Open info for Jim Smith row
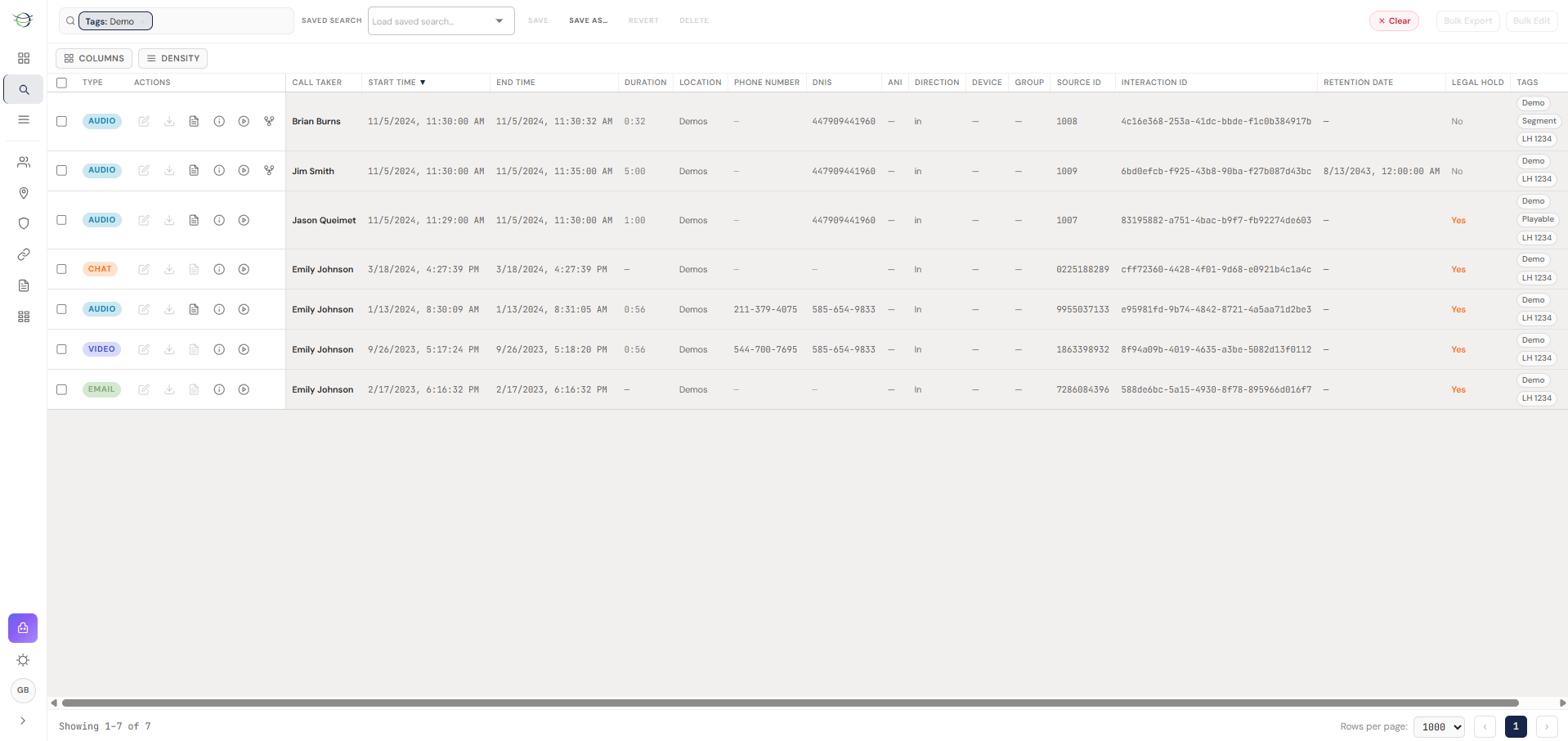1568x741 pixels. tap(219, 171)
